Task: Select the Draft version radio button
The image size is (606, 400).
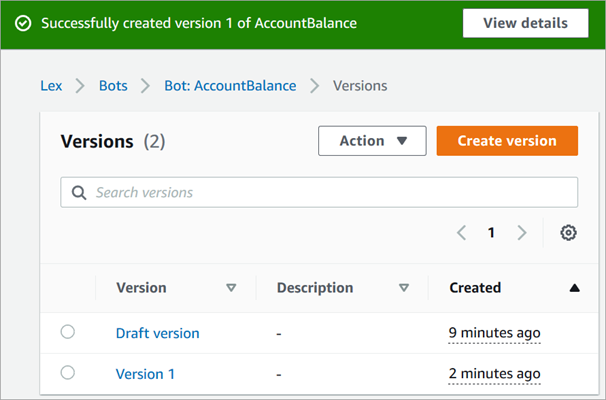Action: click(68, 333)
